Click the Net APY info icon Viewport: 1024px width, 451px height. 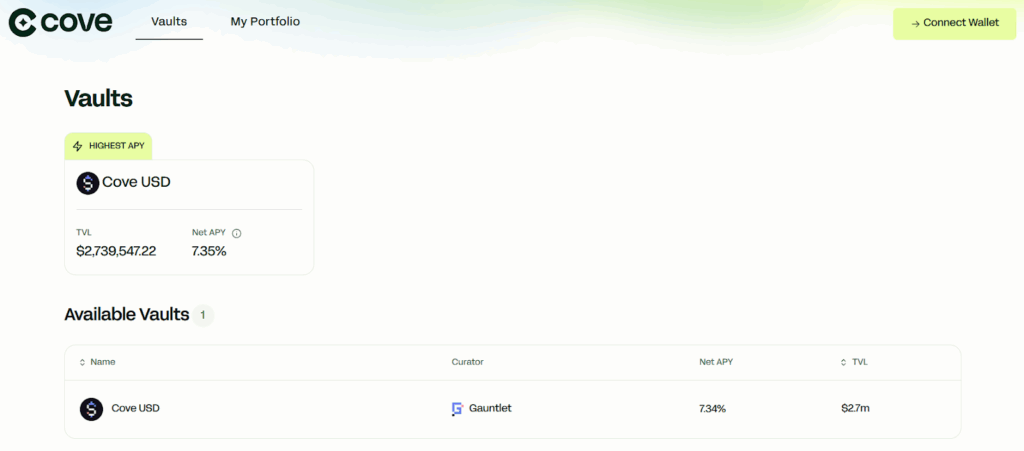pyautogui.click(x=237, y=233)
